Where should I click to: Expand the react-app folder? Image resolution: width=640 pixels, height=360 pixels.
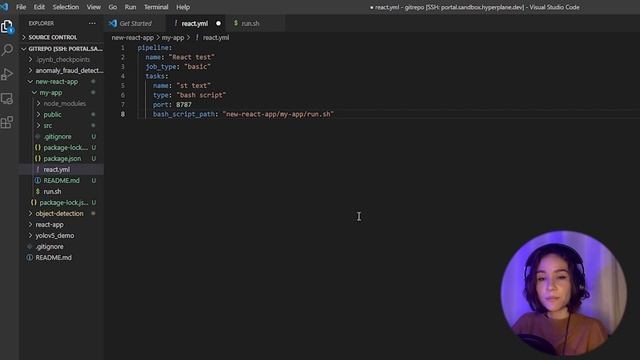click(x=61, y=224)
